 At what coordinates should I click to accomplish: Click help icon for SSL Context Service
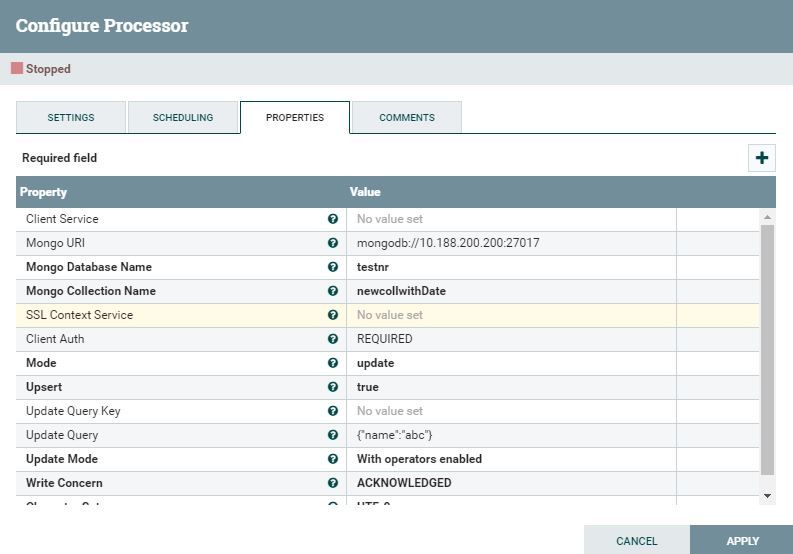point(332,315)
